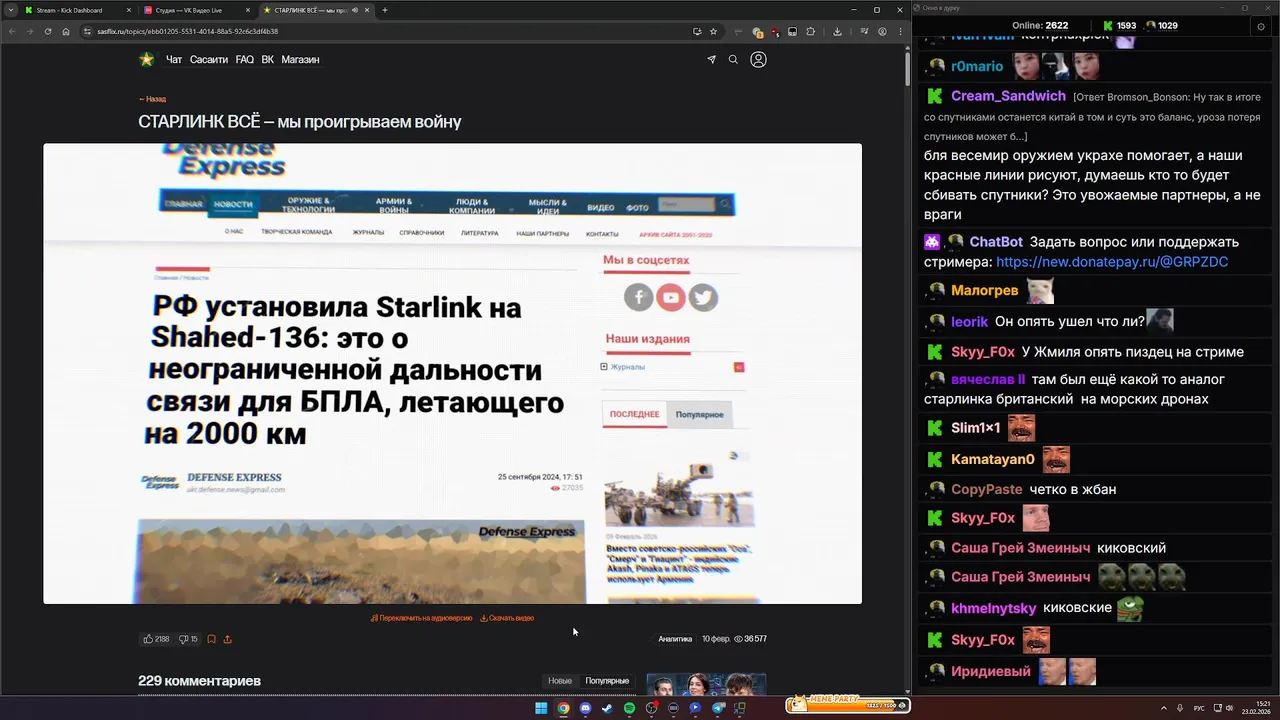Screen dimensions: 1280x720
Task: Click the Аналитика tag
Action: pos(675,638)
